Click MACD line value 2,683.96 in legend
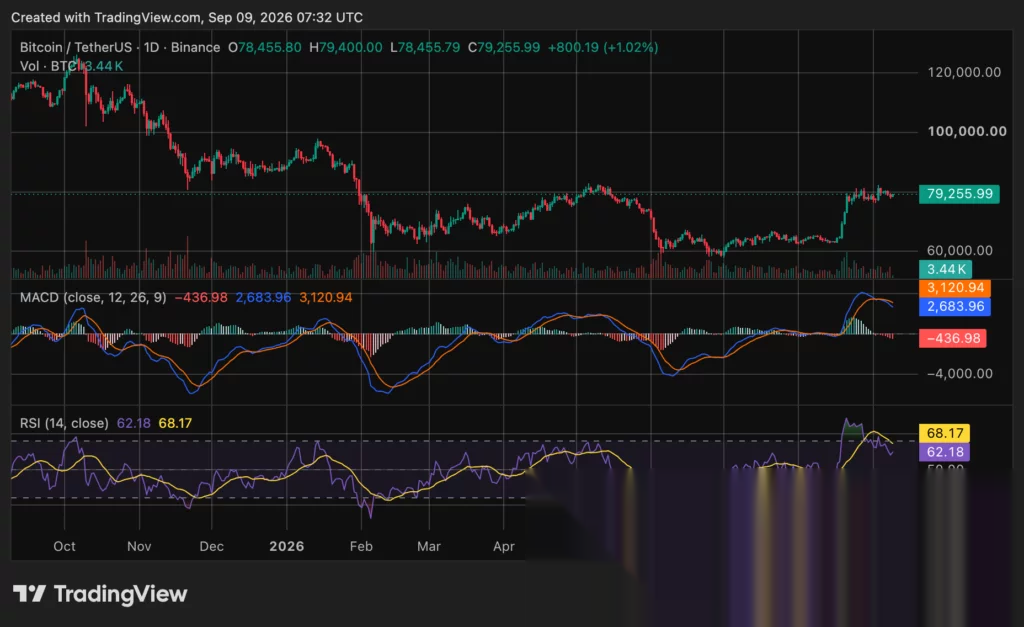The image size is (1024, 627). click(263, 298)
